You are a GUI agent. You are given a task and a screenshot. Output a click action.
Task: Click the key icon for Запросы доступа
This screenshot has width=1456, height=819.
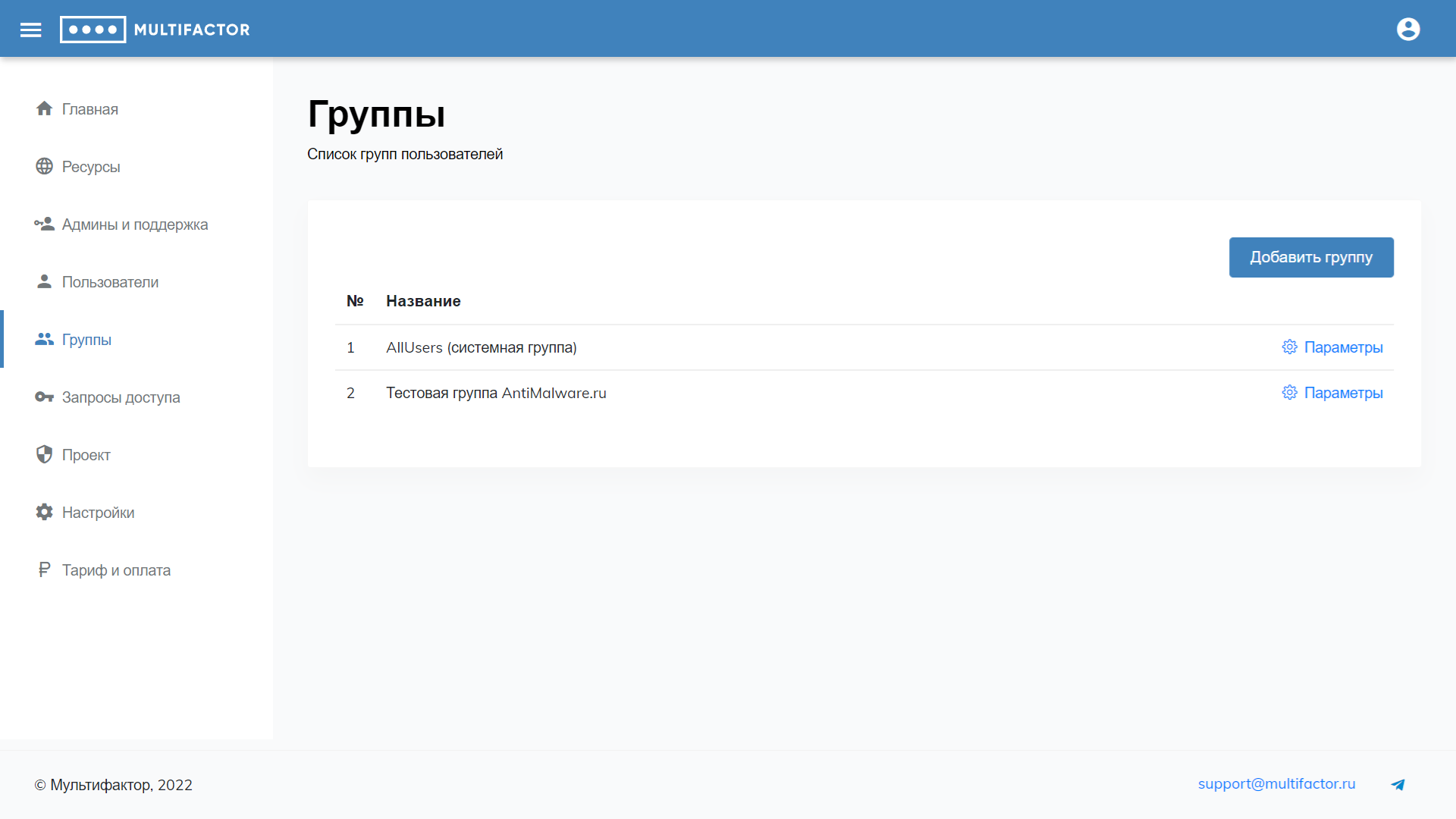pos(44,397)
